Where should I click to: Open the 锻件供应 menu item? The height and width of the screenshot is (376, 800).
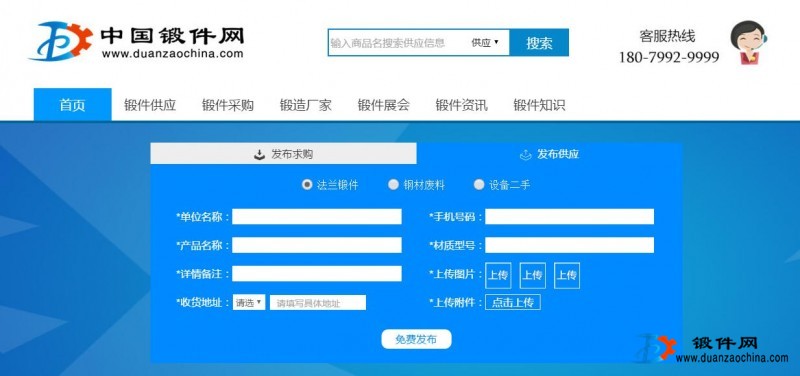coord(150,105)
